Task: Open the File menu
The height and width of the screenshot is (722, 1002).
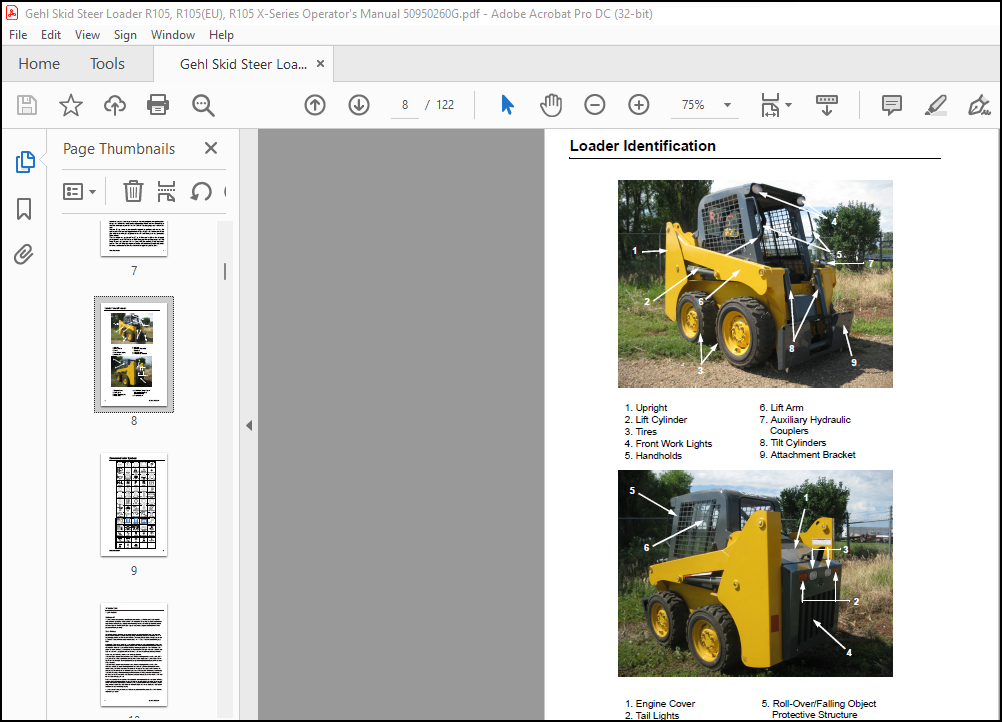Action: (18, 35)
